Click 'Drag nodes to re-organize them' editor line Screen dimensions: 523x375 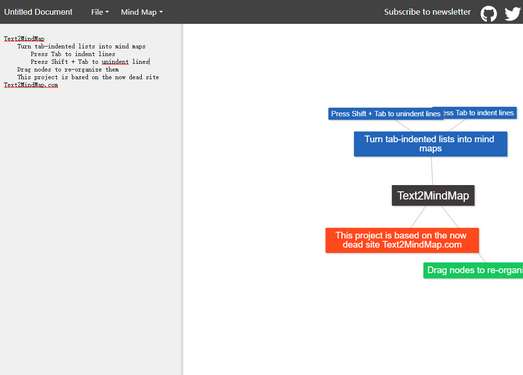pyautogui.click(x=68, y=69)
